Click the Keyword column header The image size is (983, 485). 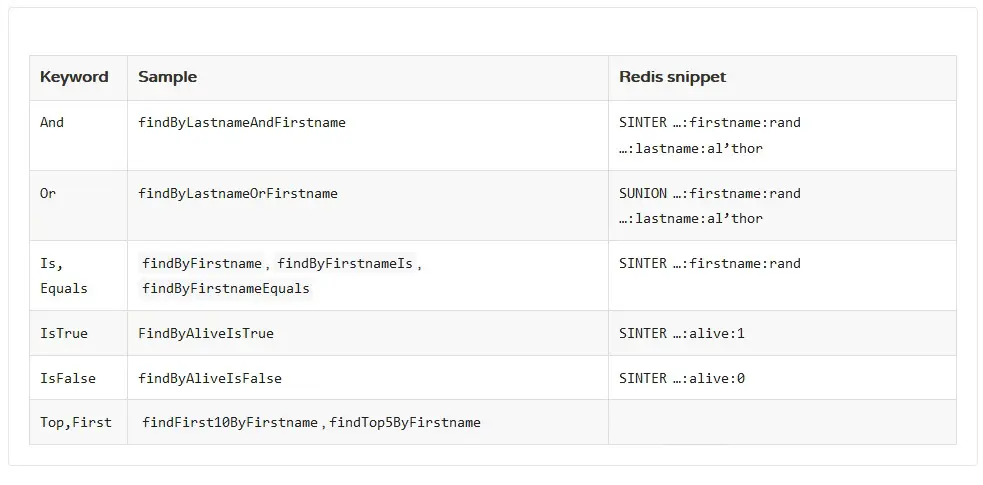pos(74,77)
